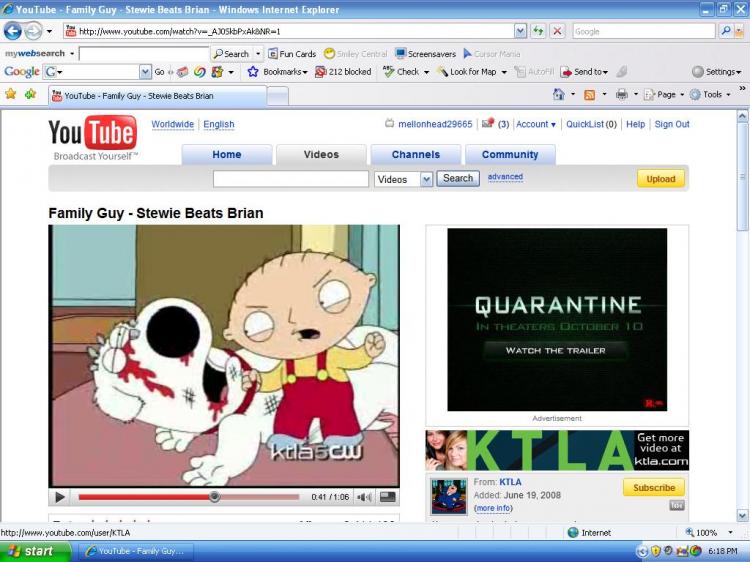Open Cursor Mania toolbar item
750x562 pixels.
[x=492, y=54]
